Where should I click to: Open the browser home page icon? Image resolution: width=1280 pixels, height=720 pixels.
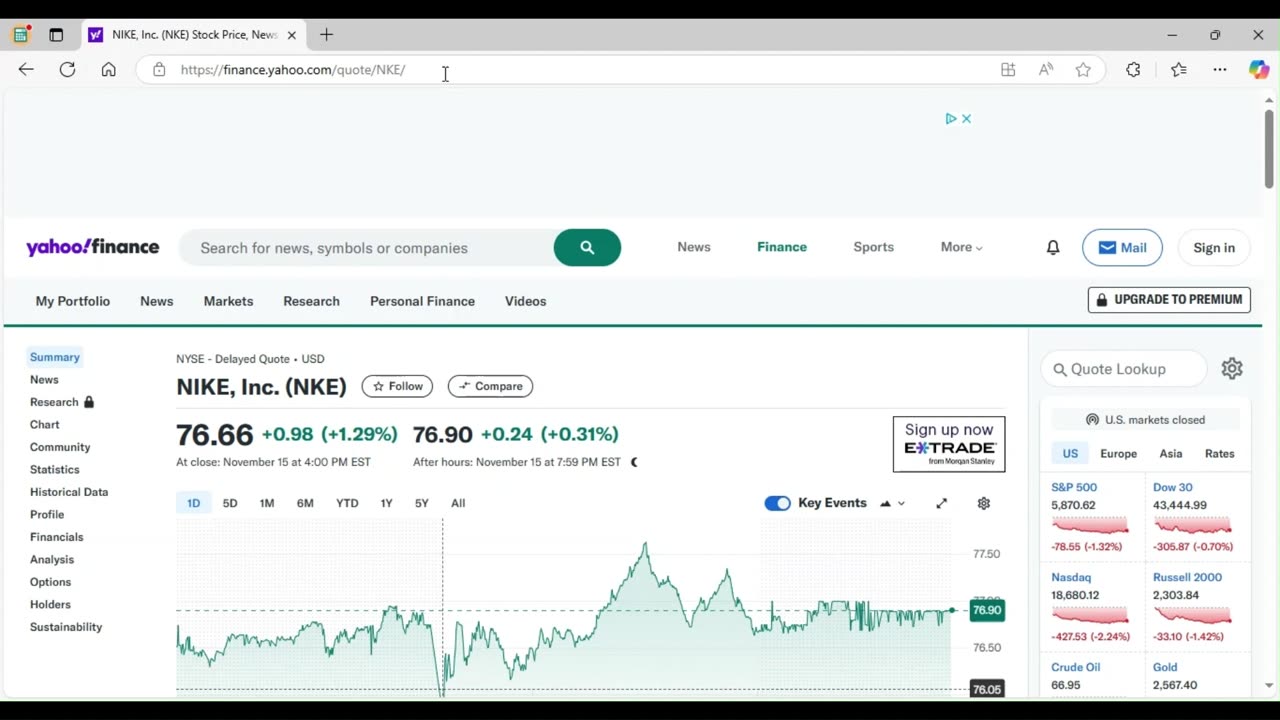(x=108, y=70)
